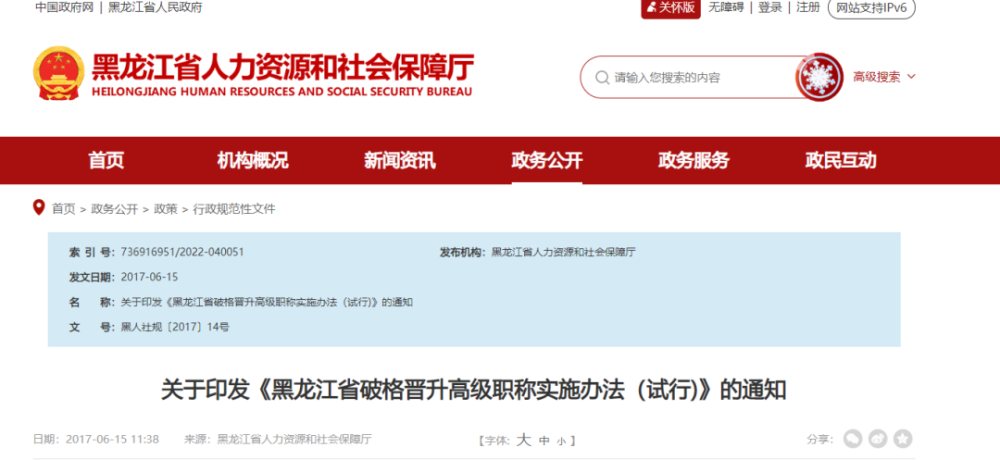Click the 名称 field document title in info box
The image size is (1000, 460).
(267, 302)
